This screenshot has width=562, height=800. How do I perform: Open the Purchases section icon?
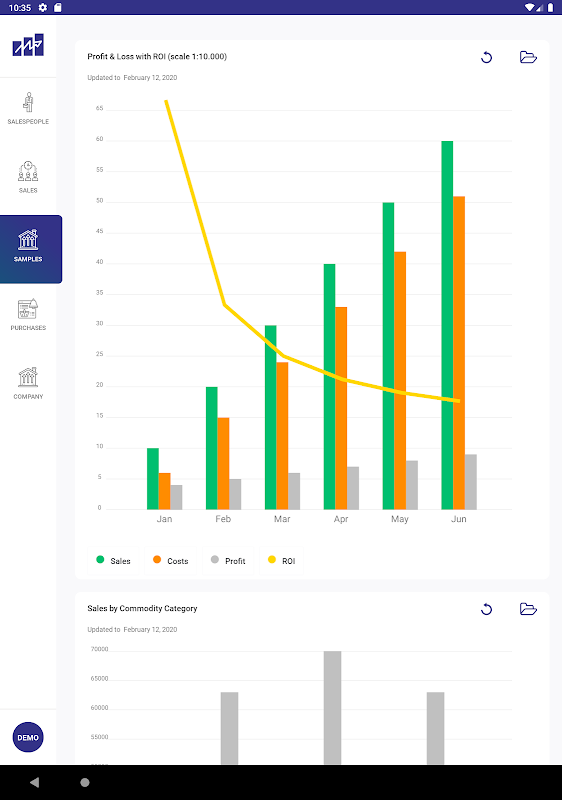tap(28, 309)
